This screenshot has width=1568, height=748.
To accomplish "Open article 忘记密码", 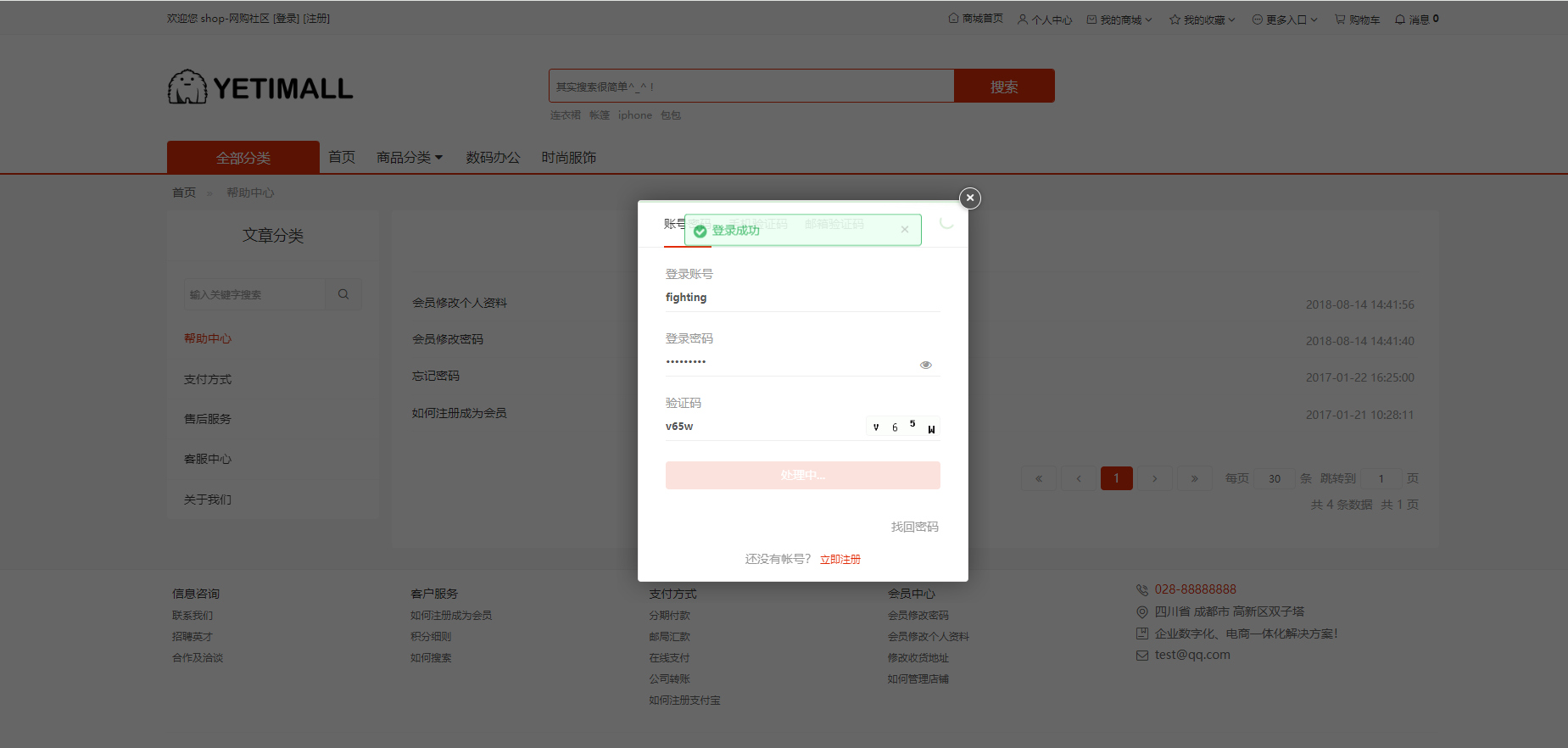I will 436,376.
